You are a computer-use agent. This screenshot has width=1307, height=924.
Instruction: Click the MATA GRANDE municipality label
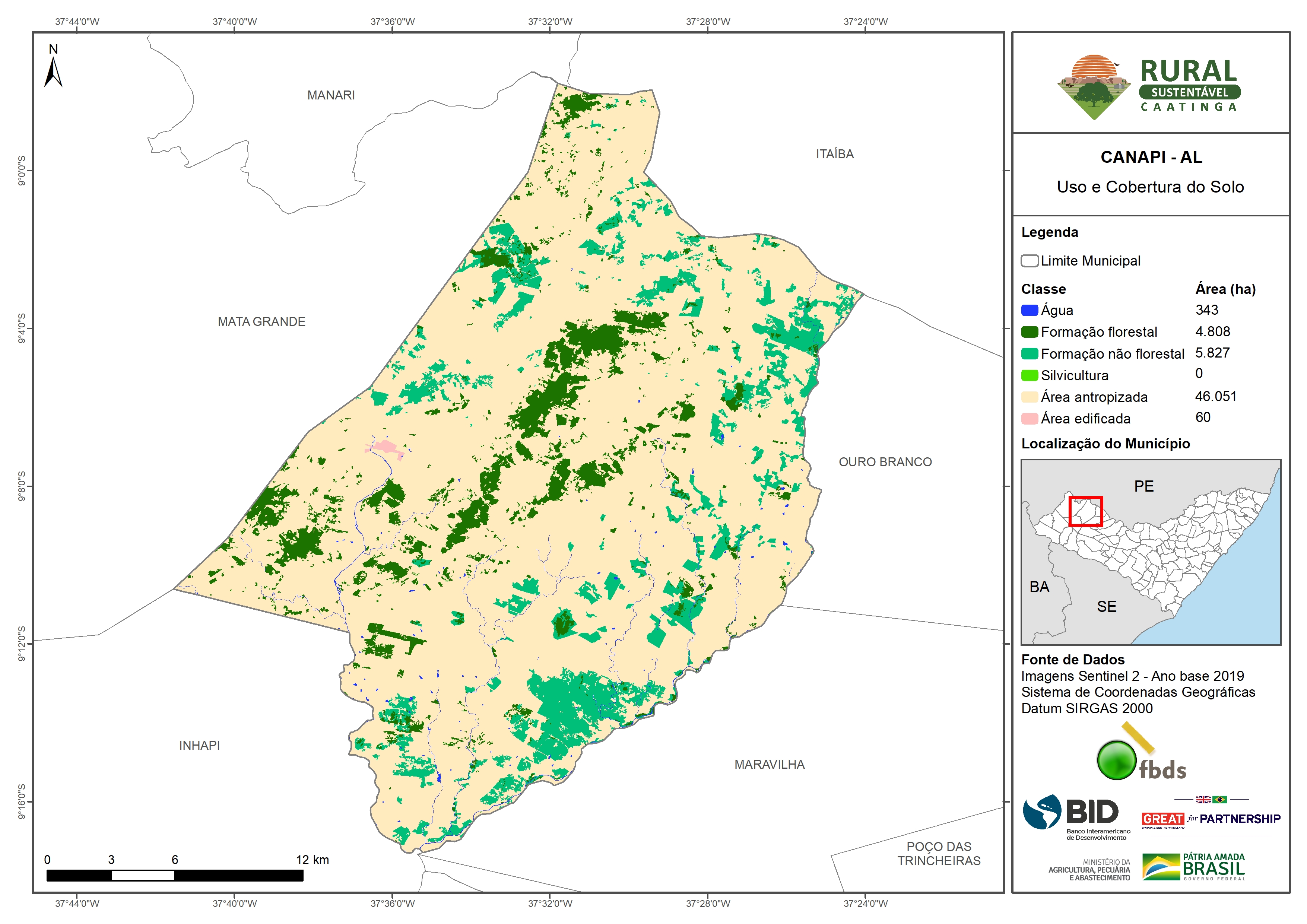(261, 322)
